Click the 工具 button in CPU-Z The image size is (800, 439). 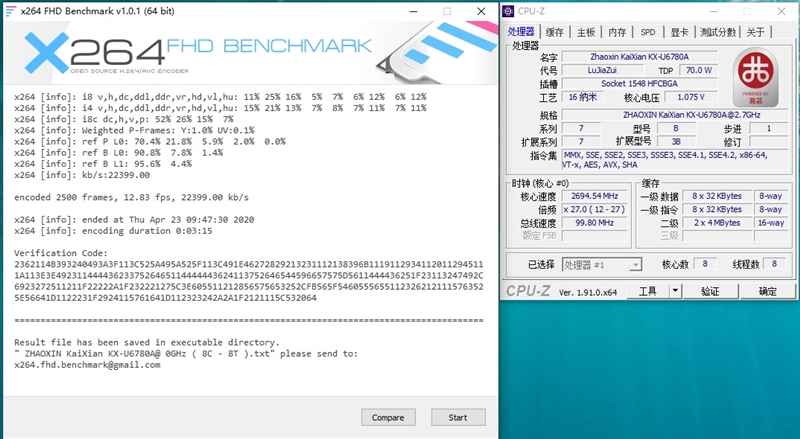pyautogui.click(x=647, y=291)
